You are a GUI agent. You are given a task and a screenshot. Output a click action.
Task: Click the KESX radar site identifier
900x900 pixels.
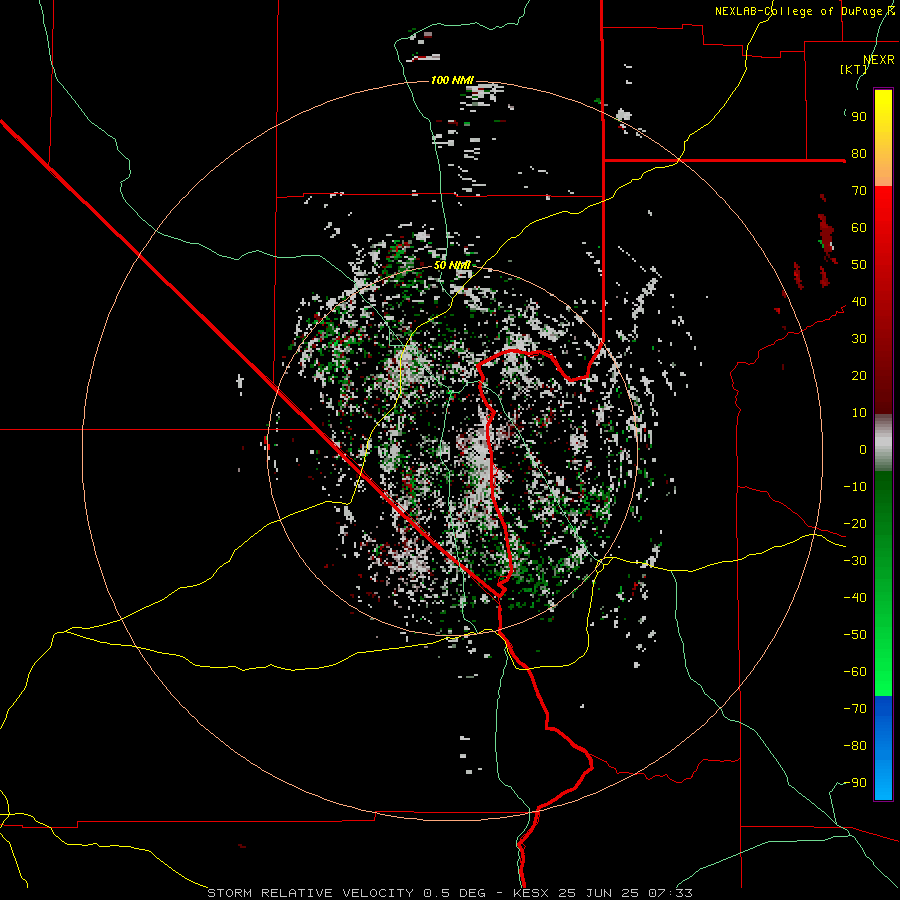[x=531, y=893]
